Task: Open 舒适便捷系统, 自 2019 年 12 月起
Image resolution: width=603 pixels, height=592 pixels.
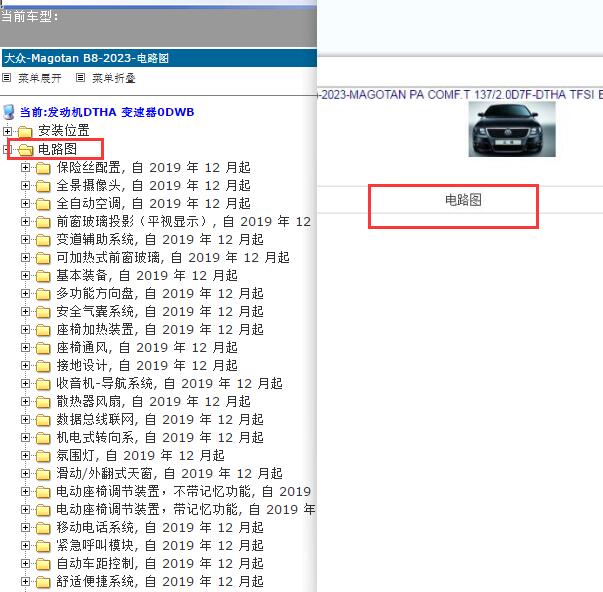Action: pyautogui.click(x=160, y=581)
